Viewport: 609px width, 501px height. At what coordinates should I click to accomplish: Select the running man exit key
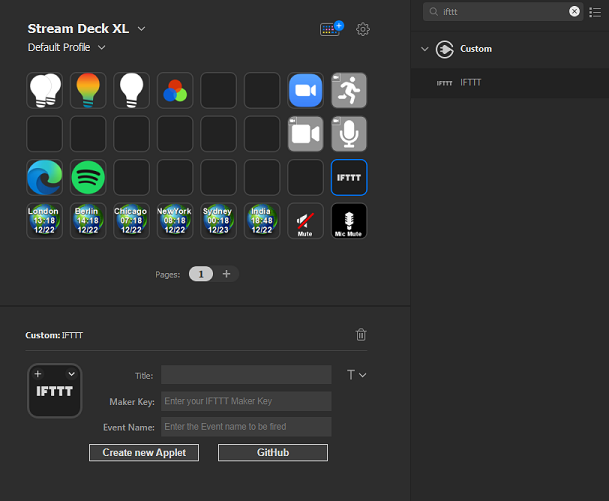click(x=349, y=90)
